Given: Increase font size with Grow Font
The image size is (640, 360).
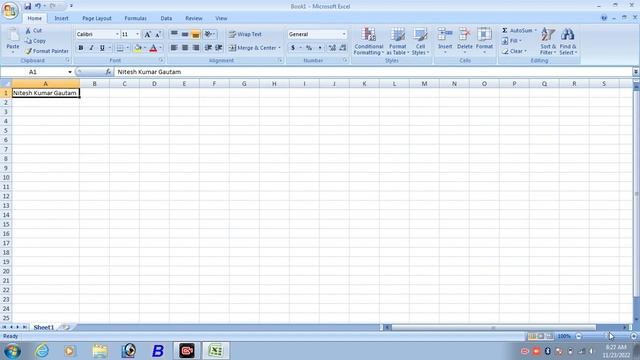Looking at the screenshot, I should point(148,34).
